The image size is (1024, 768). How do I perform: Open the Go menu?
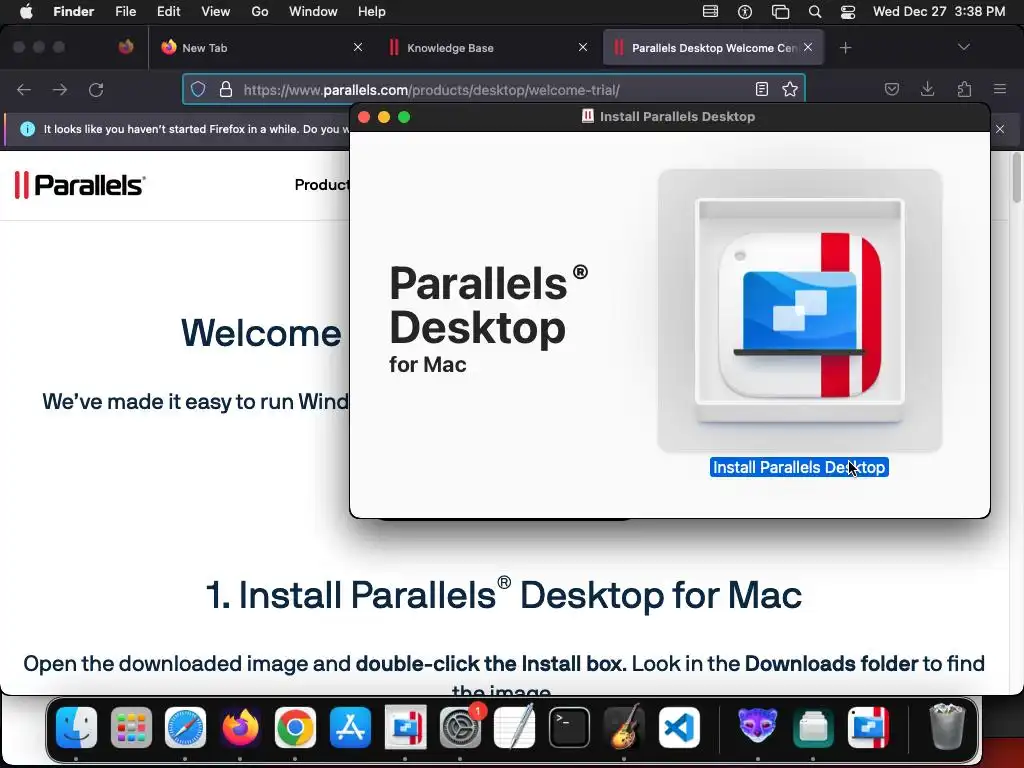click(x=260, y=11)
